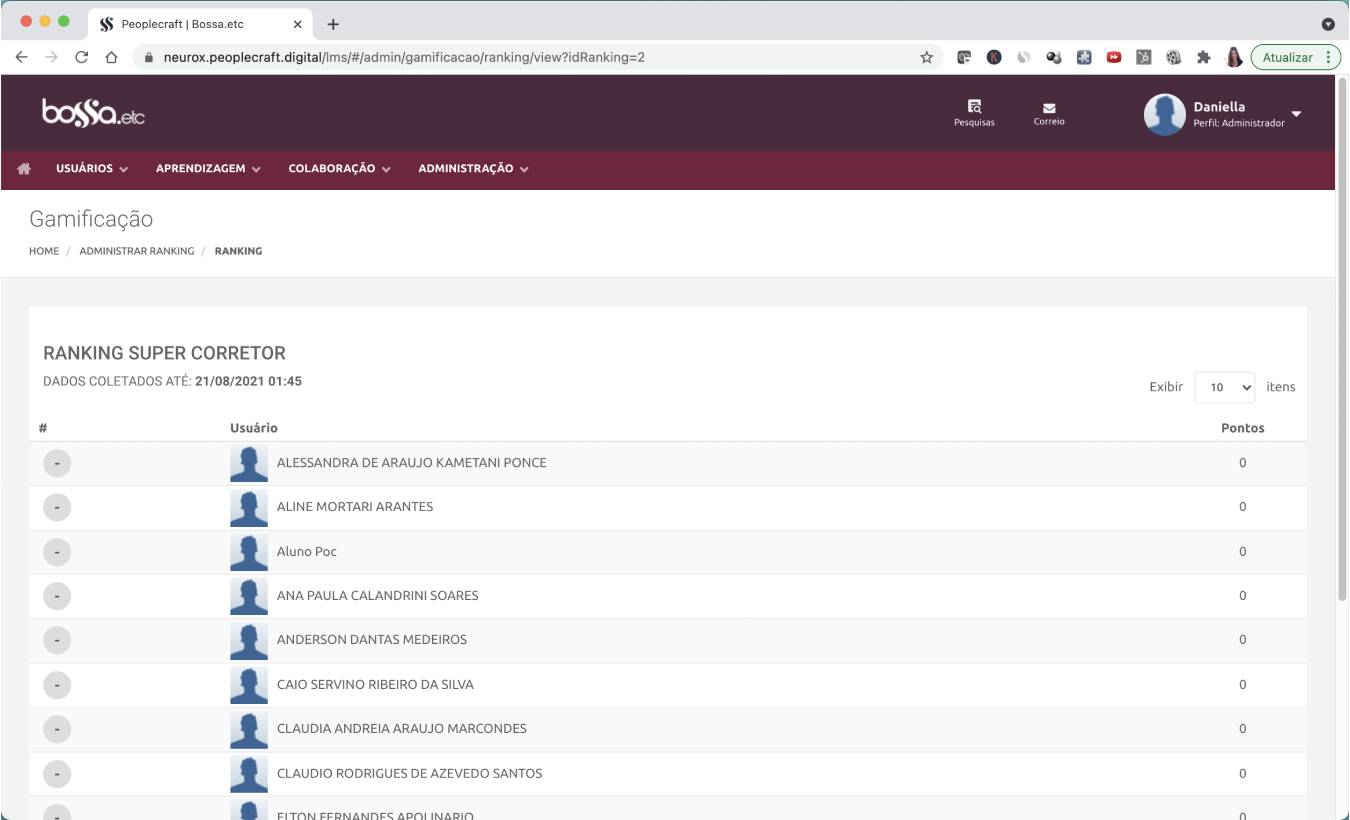The width and height of the screenshot is (1350, 820).
Task: Open the Administração menu
Action: [473, 169]
